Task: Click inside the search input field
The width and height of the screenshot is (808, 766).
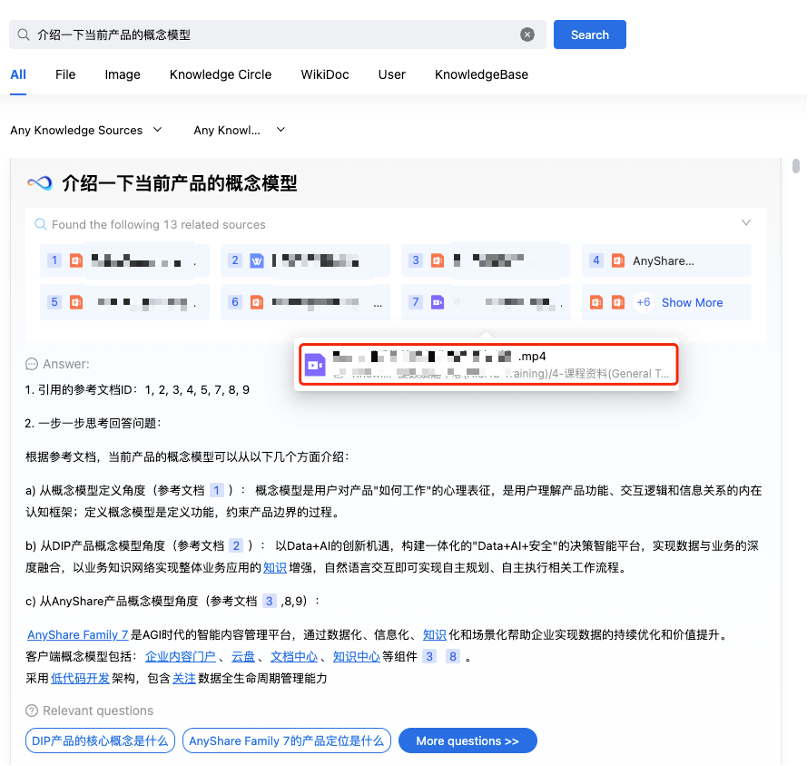Action: click(x=270, y=35)
